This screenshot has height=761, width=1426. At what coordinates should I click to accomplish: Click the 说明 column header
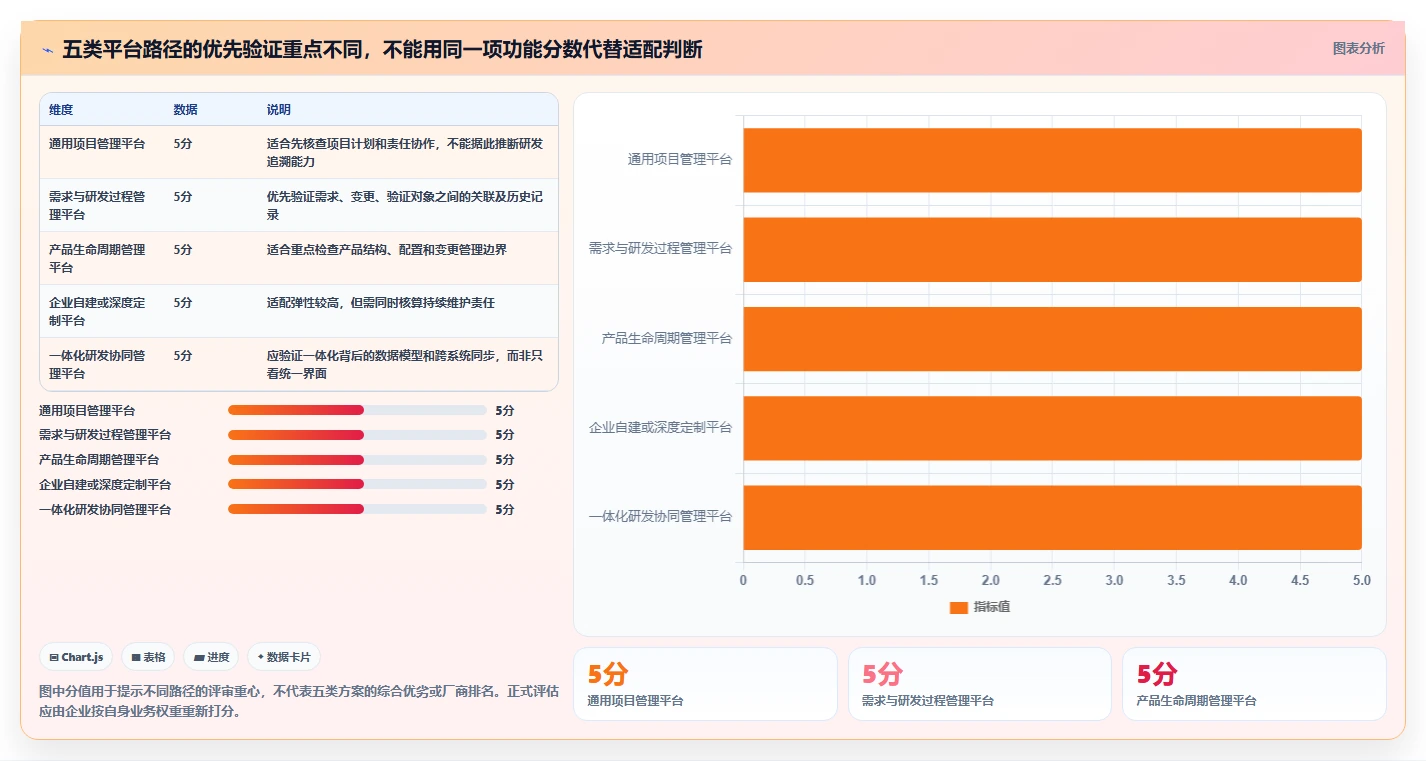(x=279, y=109)
